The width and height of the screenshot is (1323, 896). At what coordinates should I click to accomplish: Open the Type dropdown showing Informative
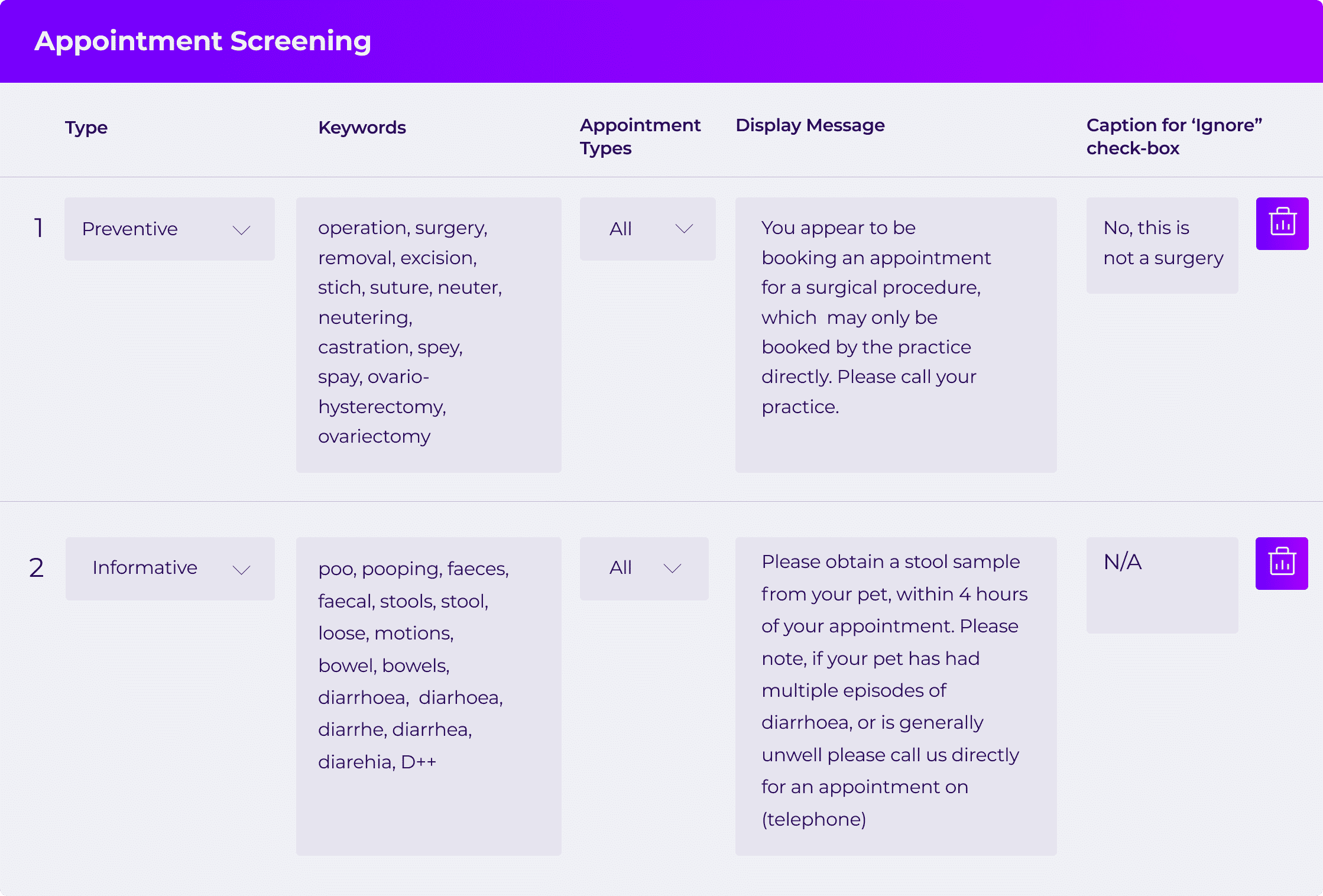coord(170,569)
